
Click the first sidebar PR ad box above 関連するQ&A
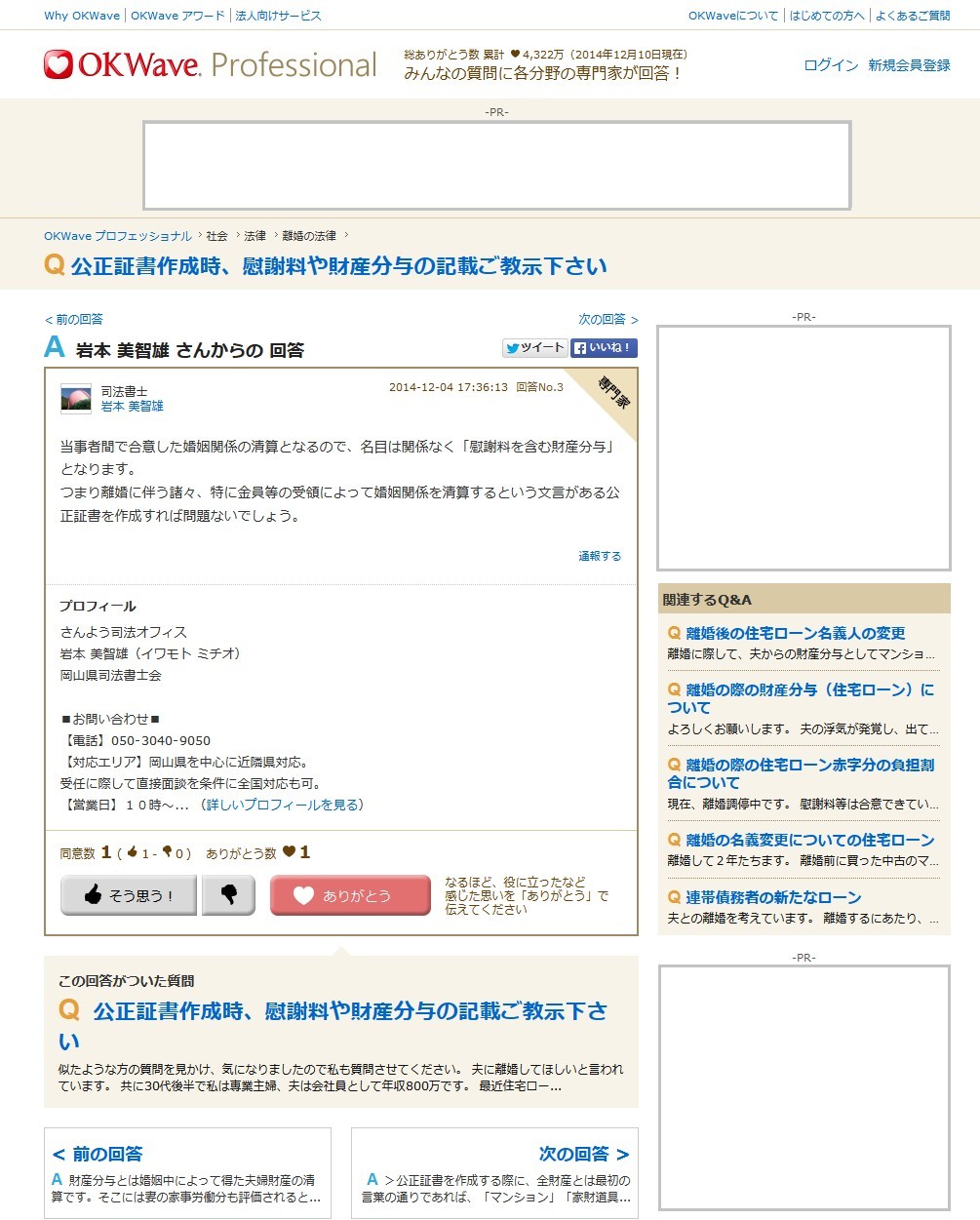pyautogui.click(x=804, y=448)
